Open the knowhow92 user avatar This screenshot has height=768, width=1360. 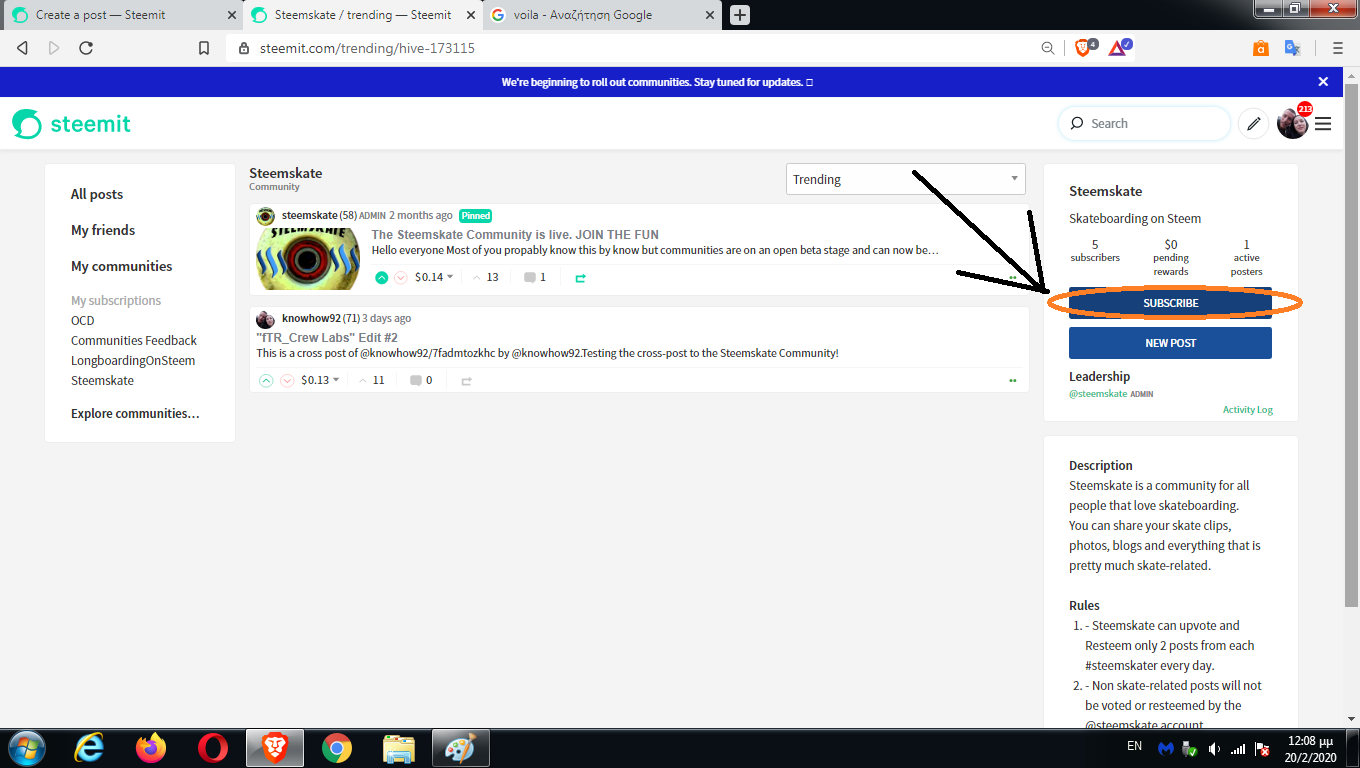[266, 319]
